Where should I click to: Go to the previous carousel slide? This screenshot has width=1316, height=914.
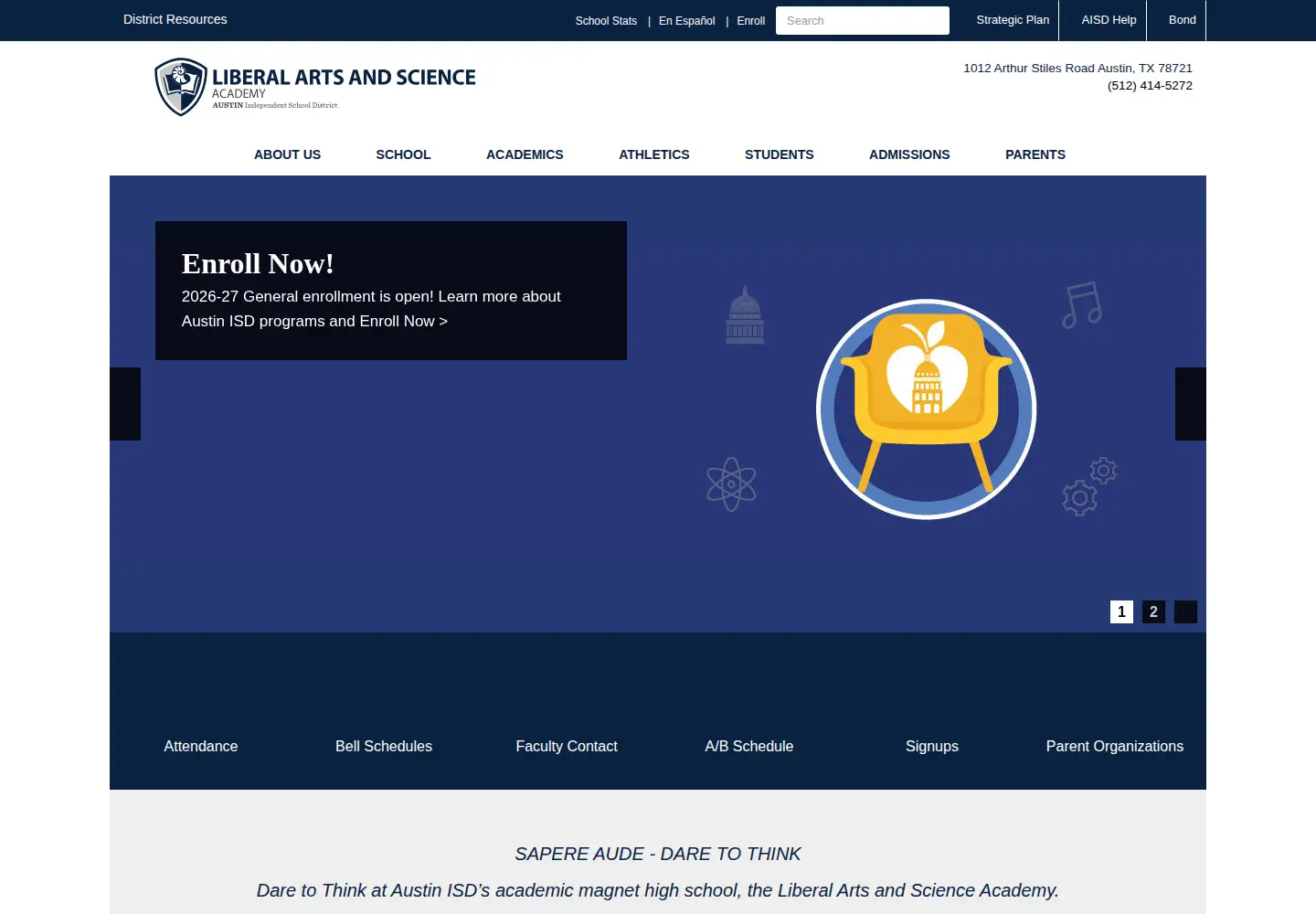(x=125, y=404)
